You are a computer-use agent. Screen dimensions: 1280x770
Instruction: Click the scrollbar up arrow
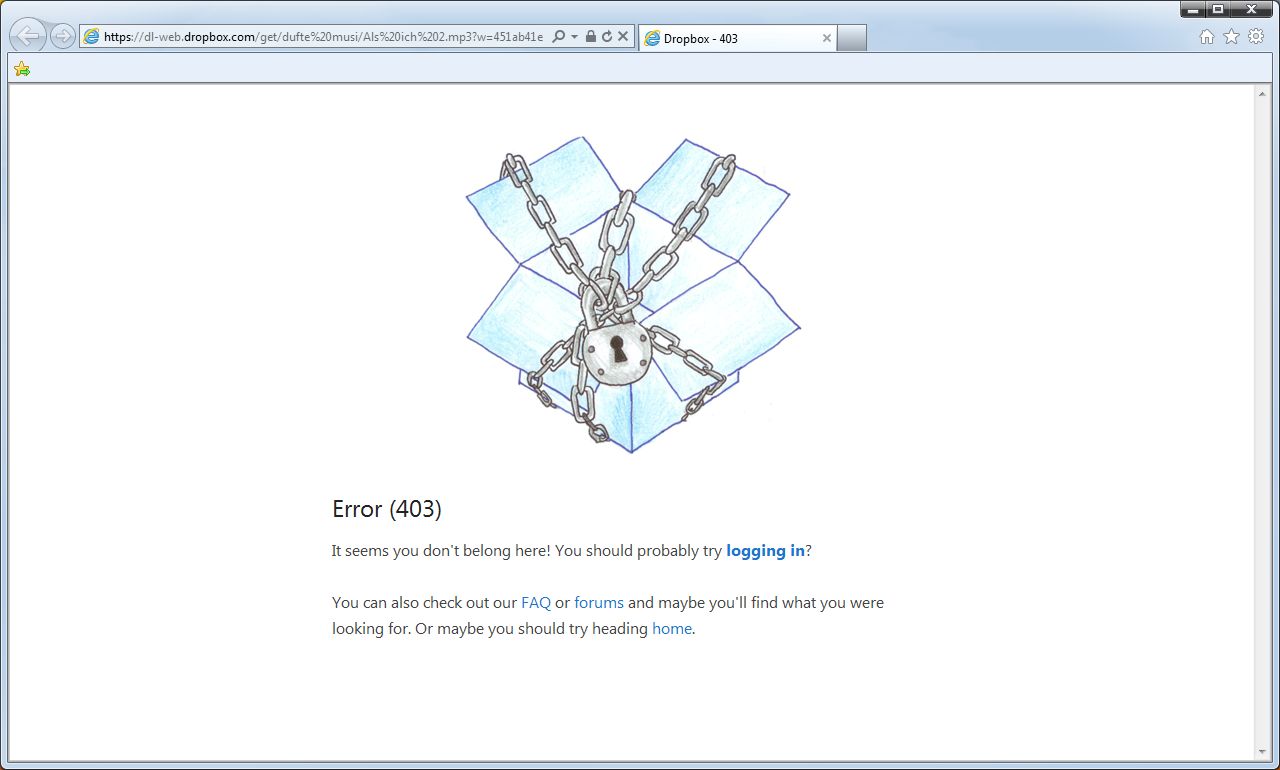1263,93
